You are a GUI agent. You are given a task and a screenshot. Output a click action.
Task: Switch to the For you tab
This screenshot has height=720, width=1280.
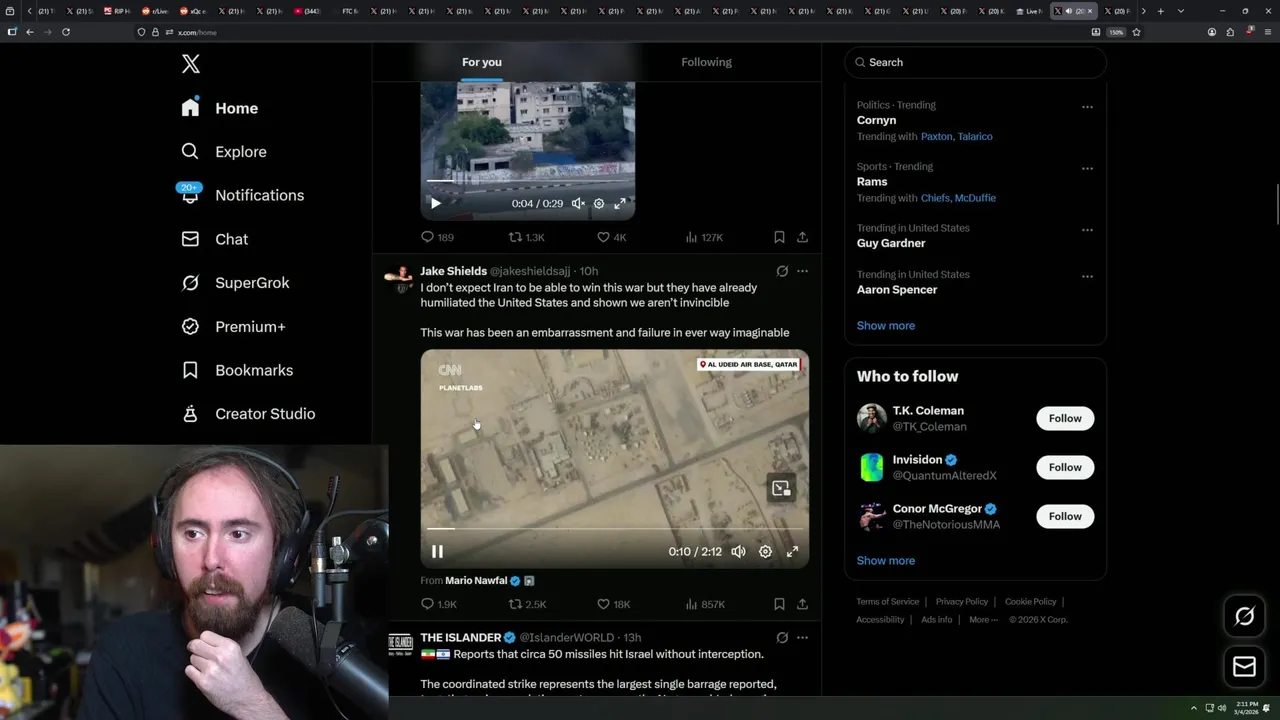click(482, 62)
